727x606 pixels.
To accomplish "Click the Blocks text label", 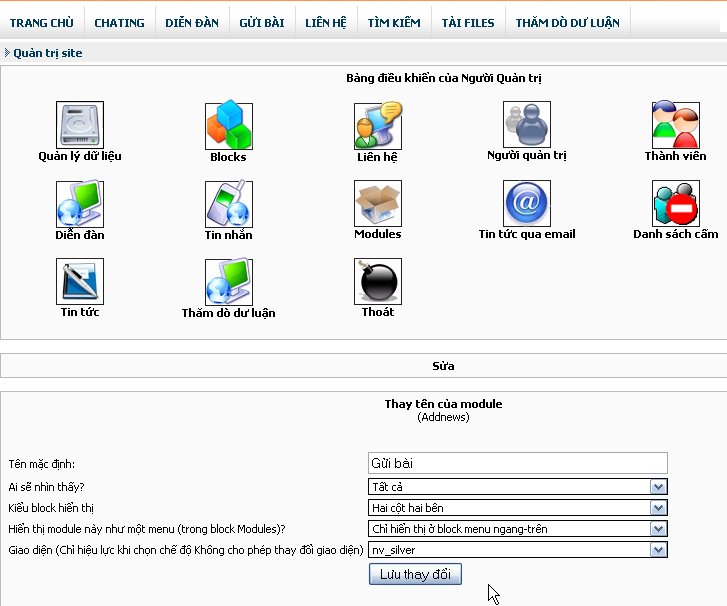I will tap(228, 157).
